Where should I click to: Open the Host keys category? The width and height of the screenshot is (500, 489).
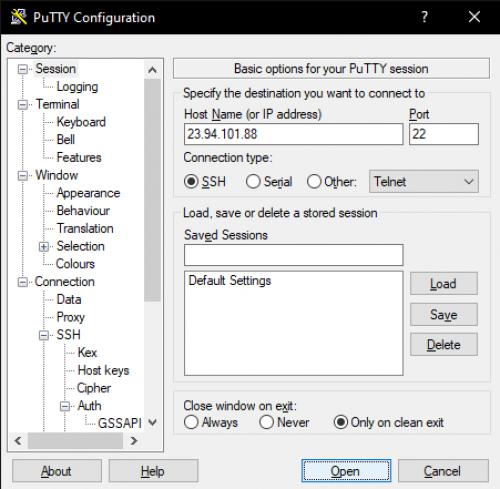click(x=103, y=370)
